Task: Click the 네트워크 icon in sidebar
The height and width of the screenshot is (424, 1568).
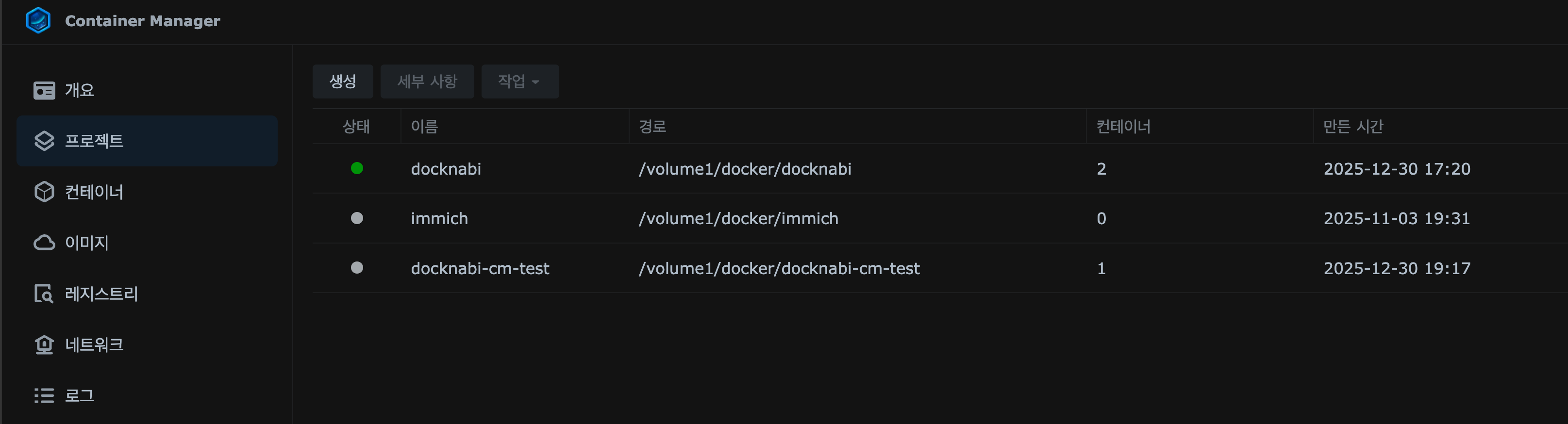Action: (x=44, y=345)
